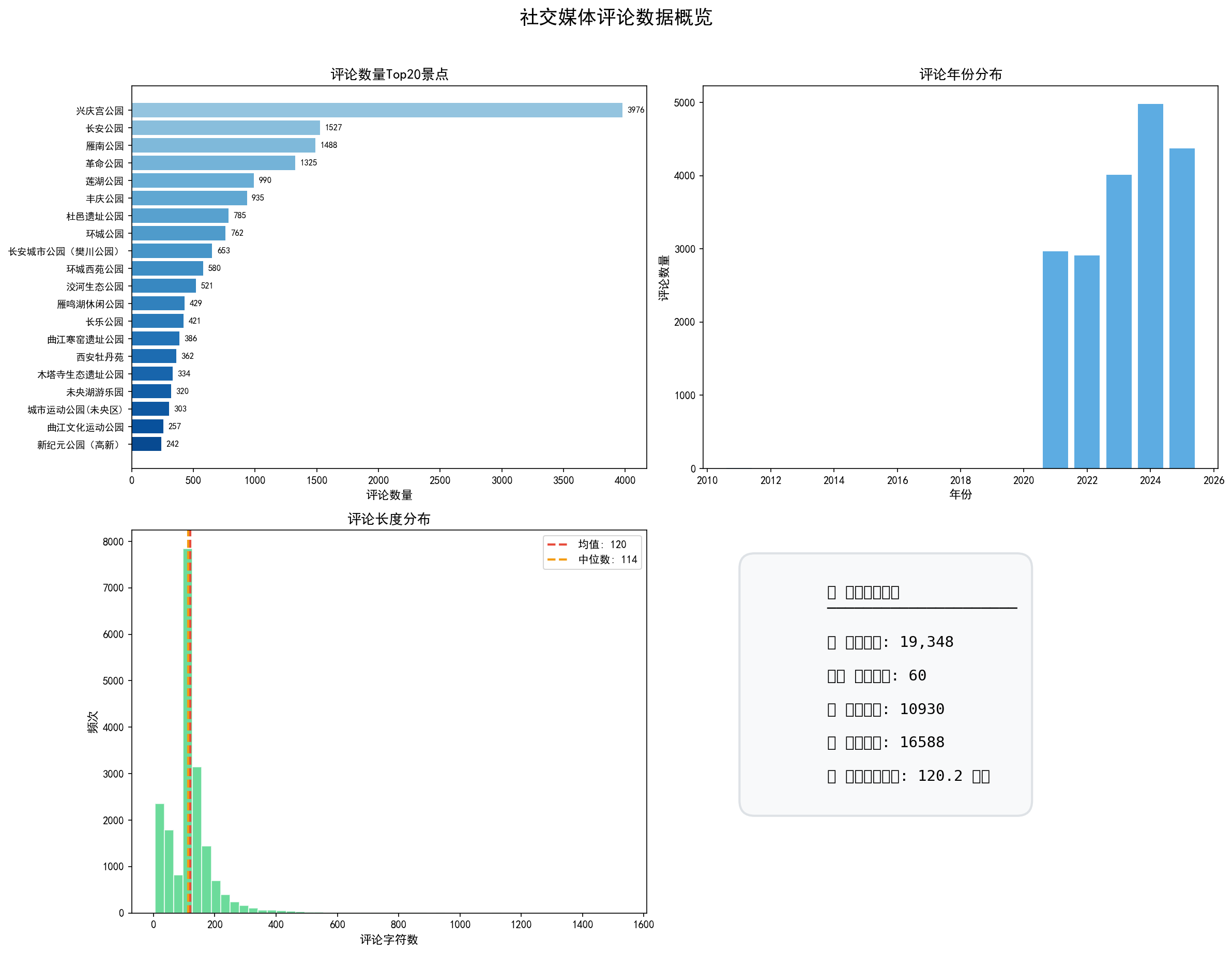This screenshot has height=953, width=1232.
Task: Click the 社交媒体评论数据概览 main title
Action: pos(616,18)
